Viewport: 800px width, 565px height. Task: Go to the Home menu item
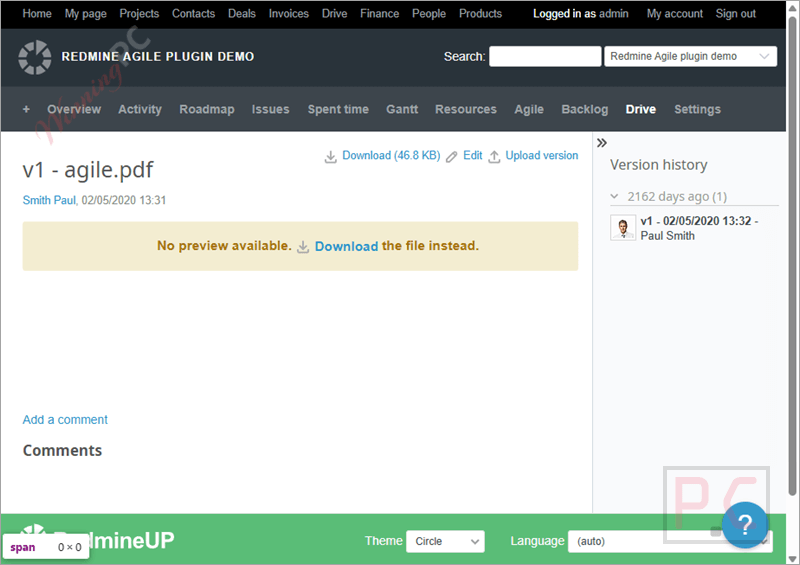click(37, 14)
